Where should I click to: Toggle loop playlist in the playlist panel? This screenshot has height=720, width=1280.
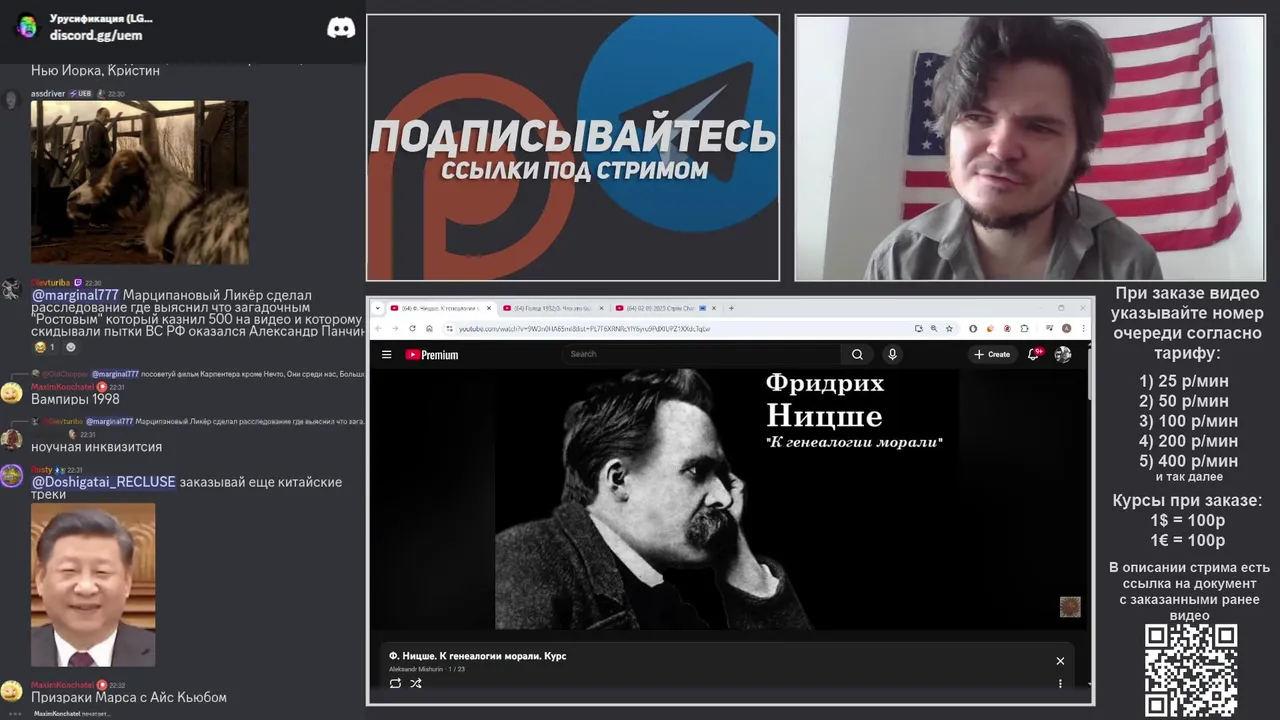(x=395, y=683)
